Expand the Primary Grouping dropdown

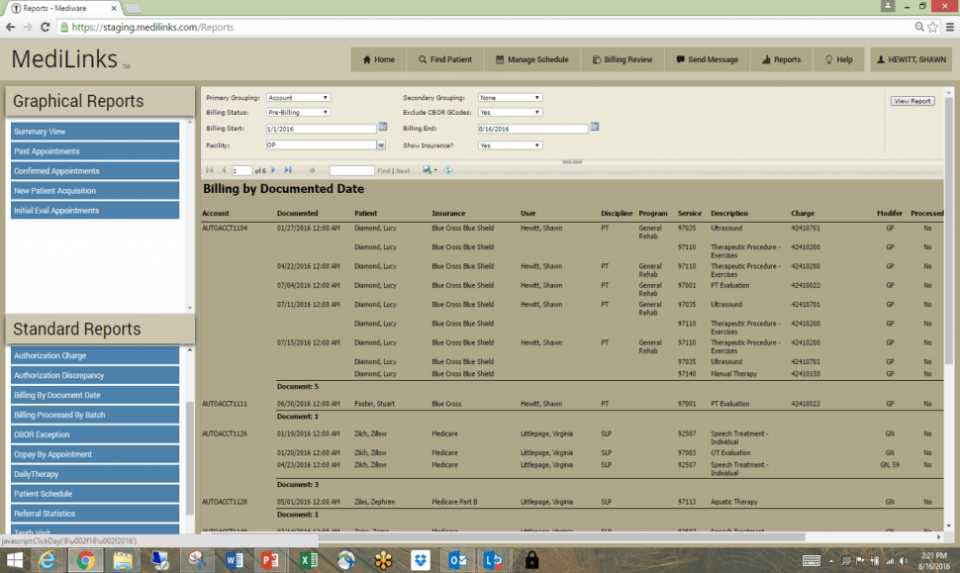[298, 97]
